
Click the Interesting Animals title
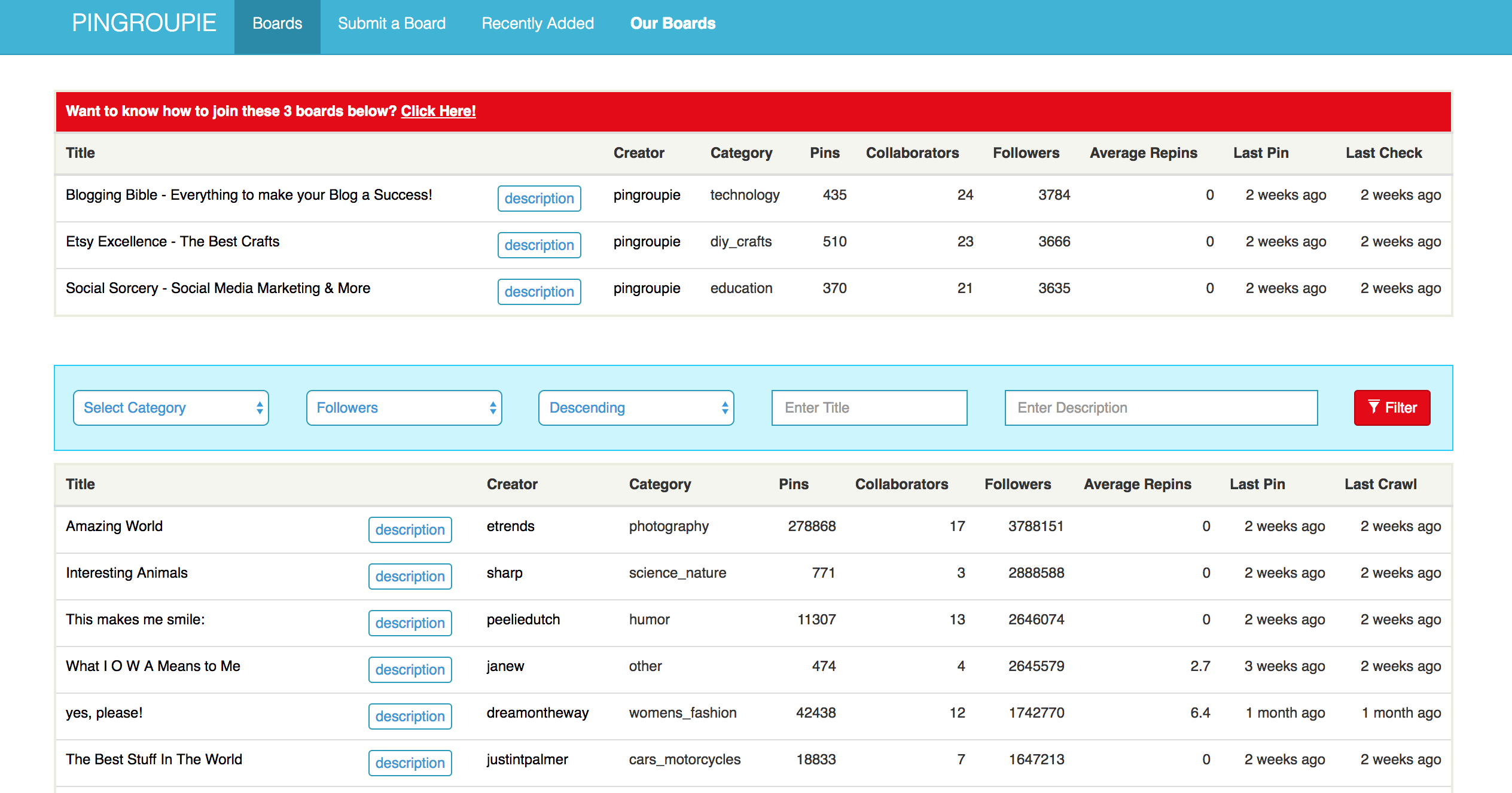(127, 573)
